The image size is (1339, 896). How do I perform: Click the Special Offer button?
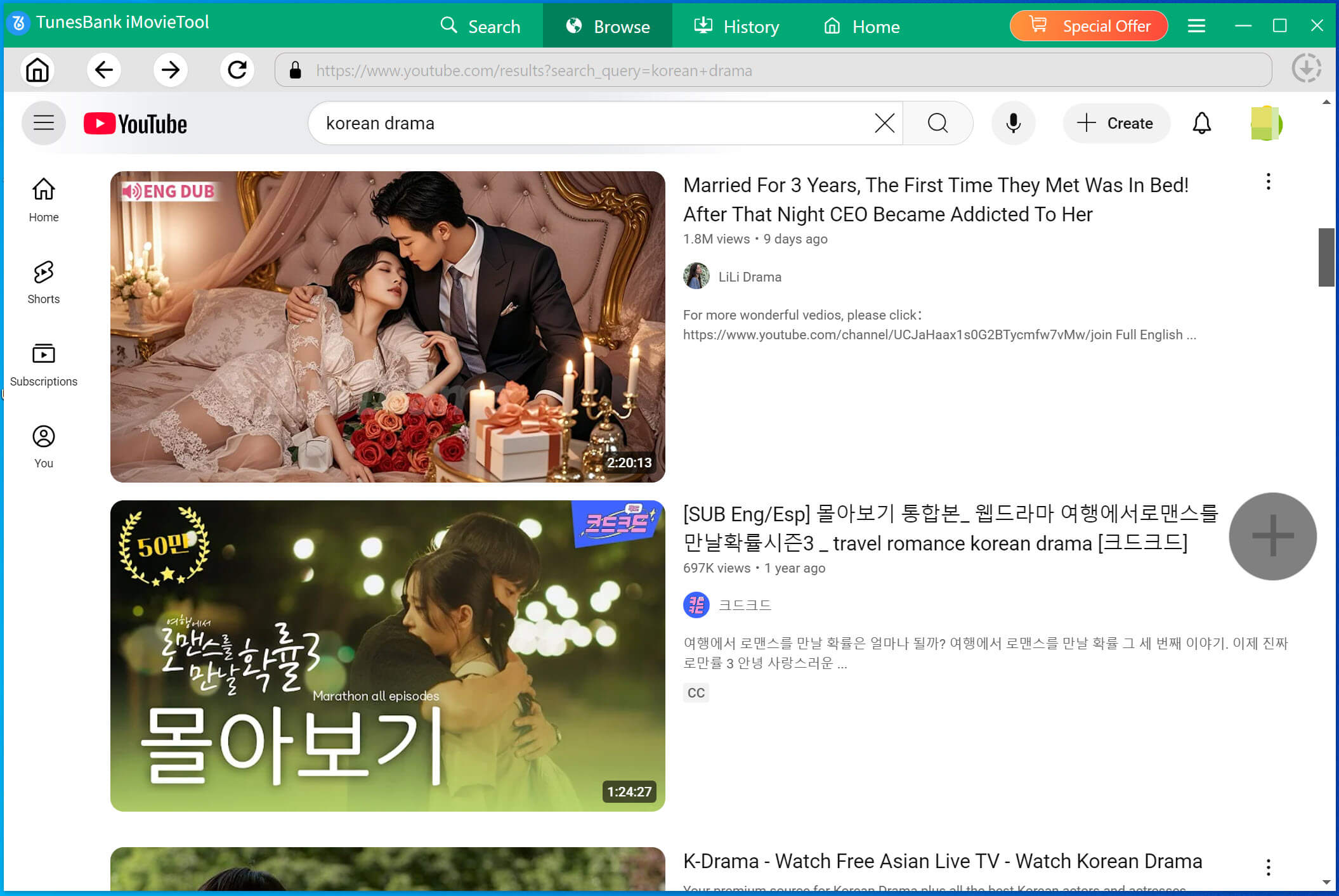point(1088,26)
